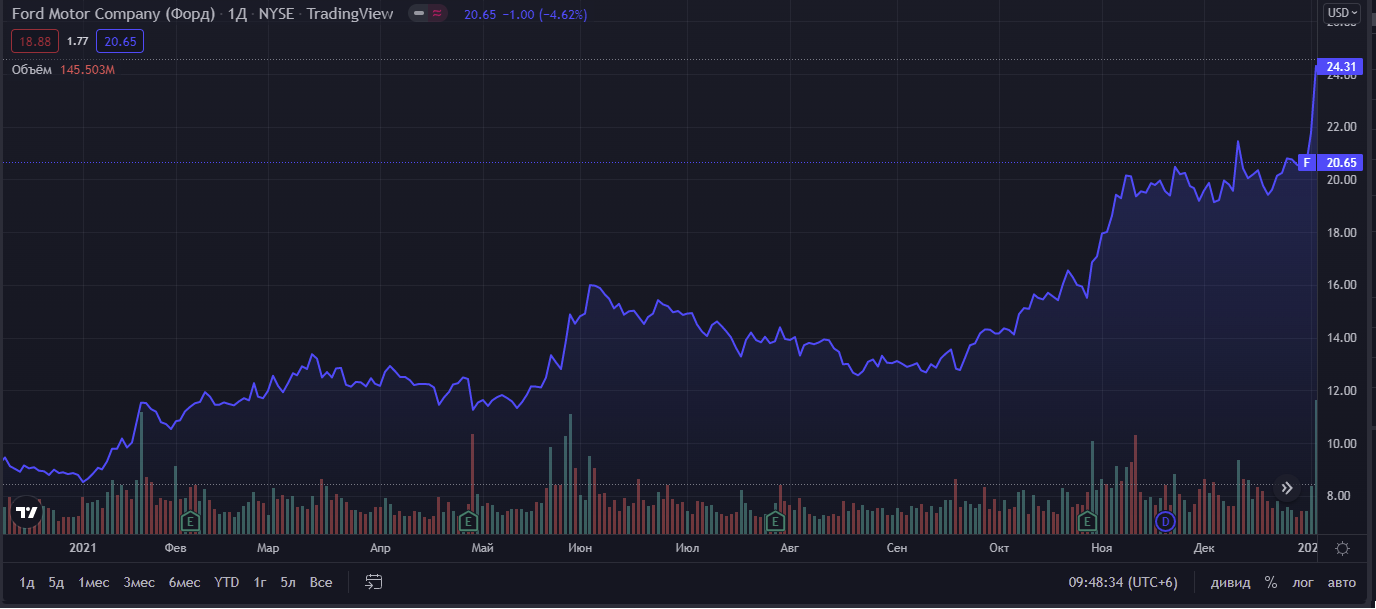Click the Объём volume indicator label
The image size is (1376, 609).
click(x=33, y=70)
